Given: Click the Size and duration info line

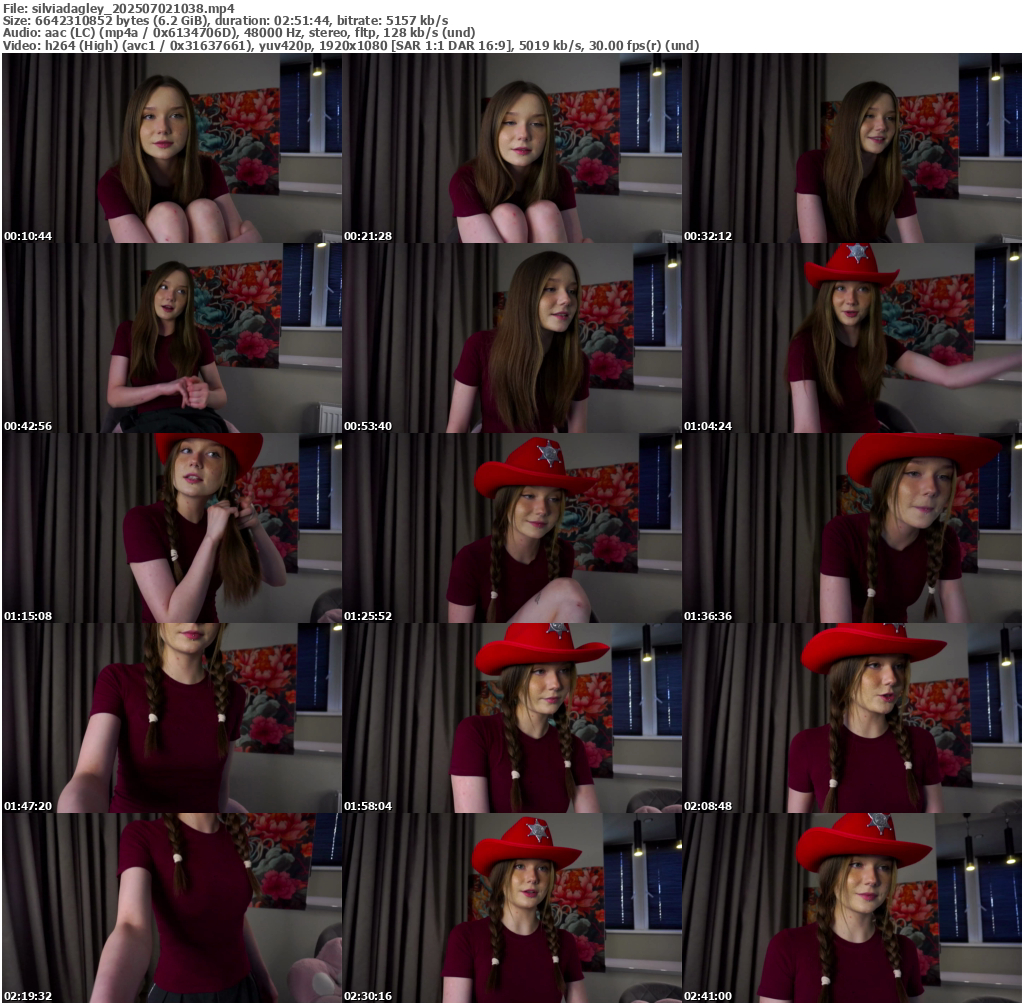Looking at the screenshot, I should coord(225,20).
